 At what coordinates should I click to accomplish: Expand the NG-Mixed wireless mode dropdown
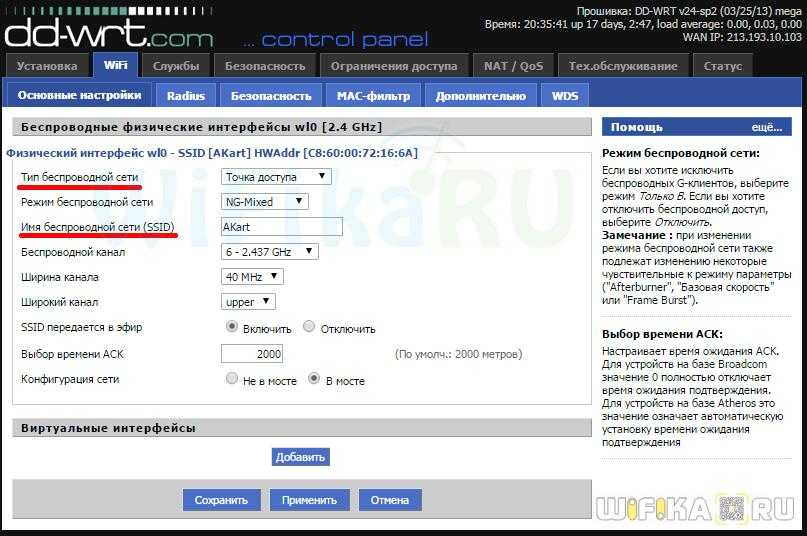tap(264, 202)
